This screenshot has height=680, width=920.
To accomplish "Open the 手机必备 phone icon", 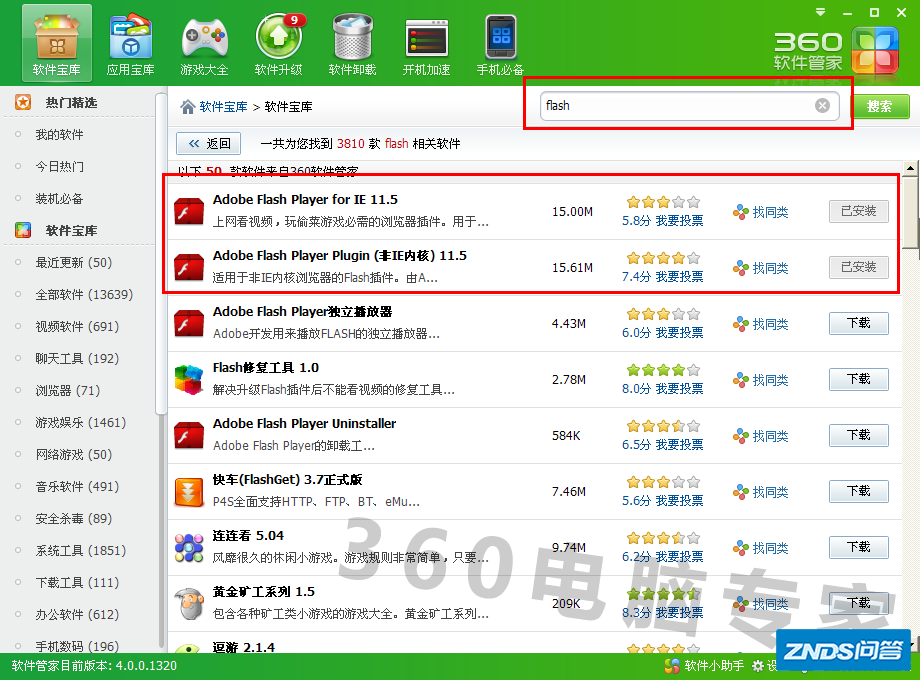I will point(500,45).
